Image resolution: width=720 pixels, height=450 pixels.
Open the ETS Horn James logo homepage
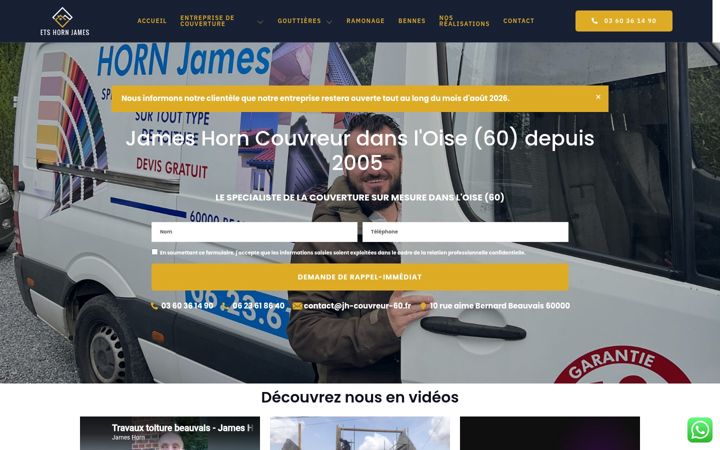tap(65, 21)
